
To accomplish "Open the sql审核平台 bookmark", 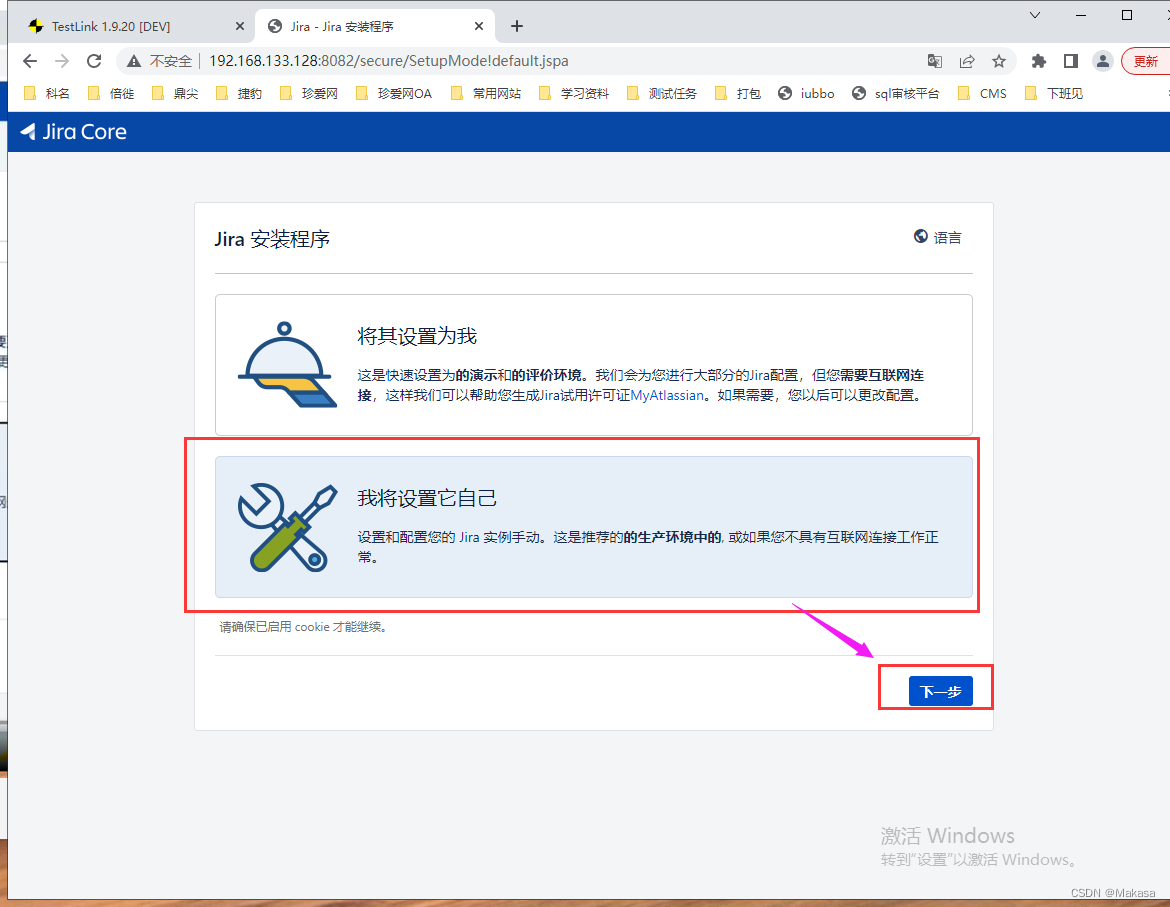I will pos(895,93).
